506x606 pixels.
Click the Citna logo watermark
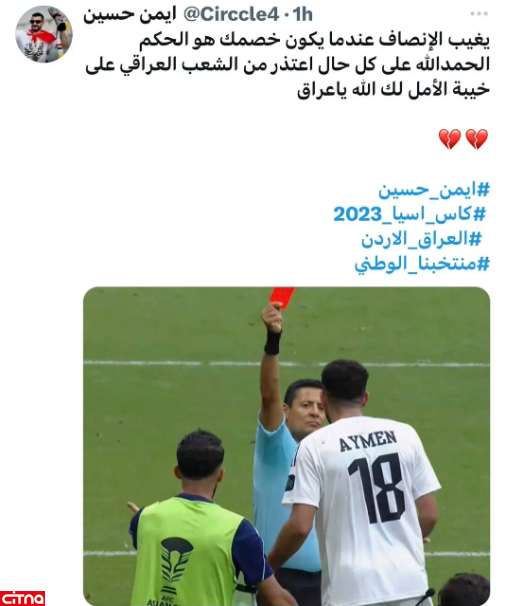click(22, 598)
